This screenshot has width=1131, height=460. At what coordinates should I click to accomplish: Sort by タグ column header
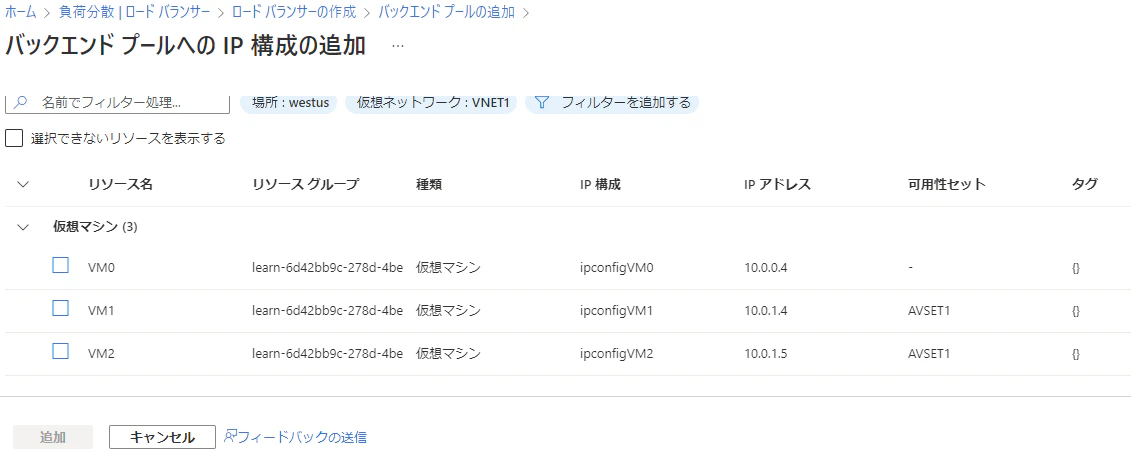pos(1085,185)
